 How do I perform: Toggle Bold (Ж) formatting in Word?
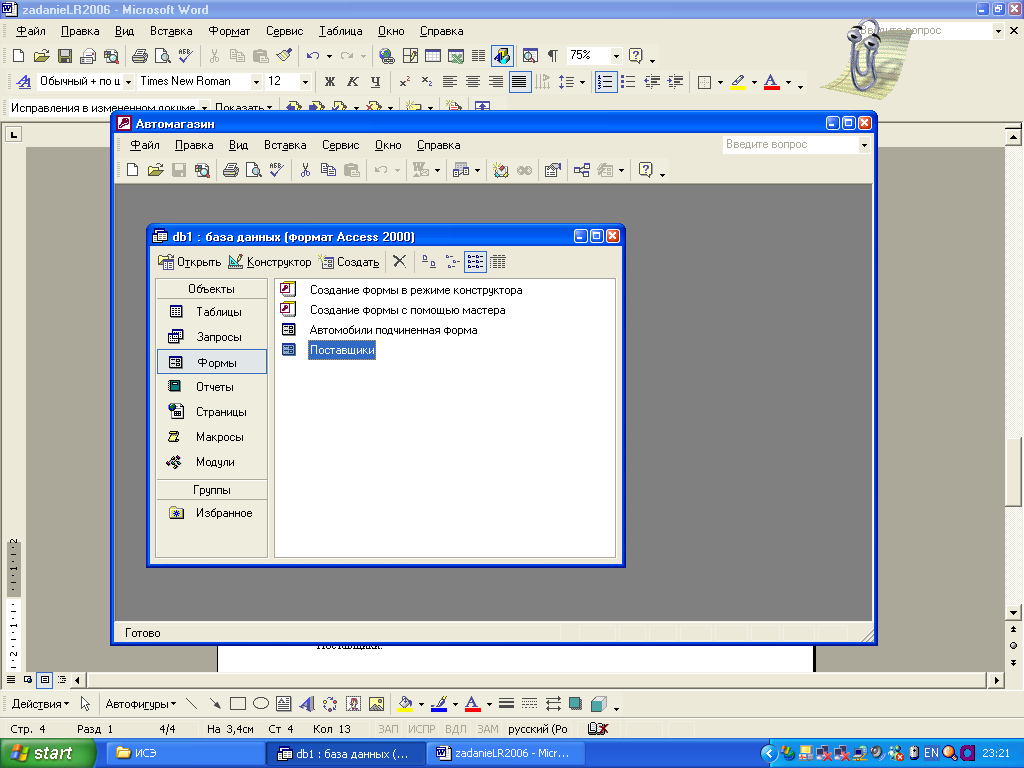coord(330,82)
